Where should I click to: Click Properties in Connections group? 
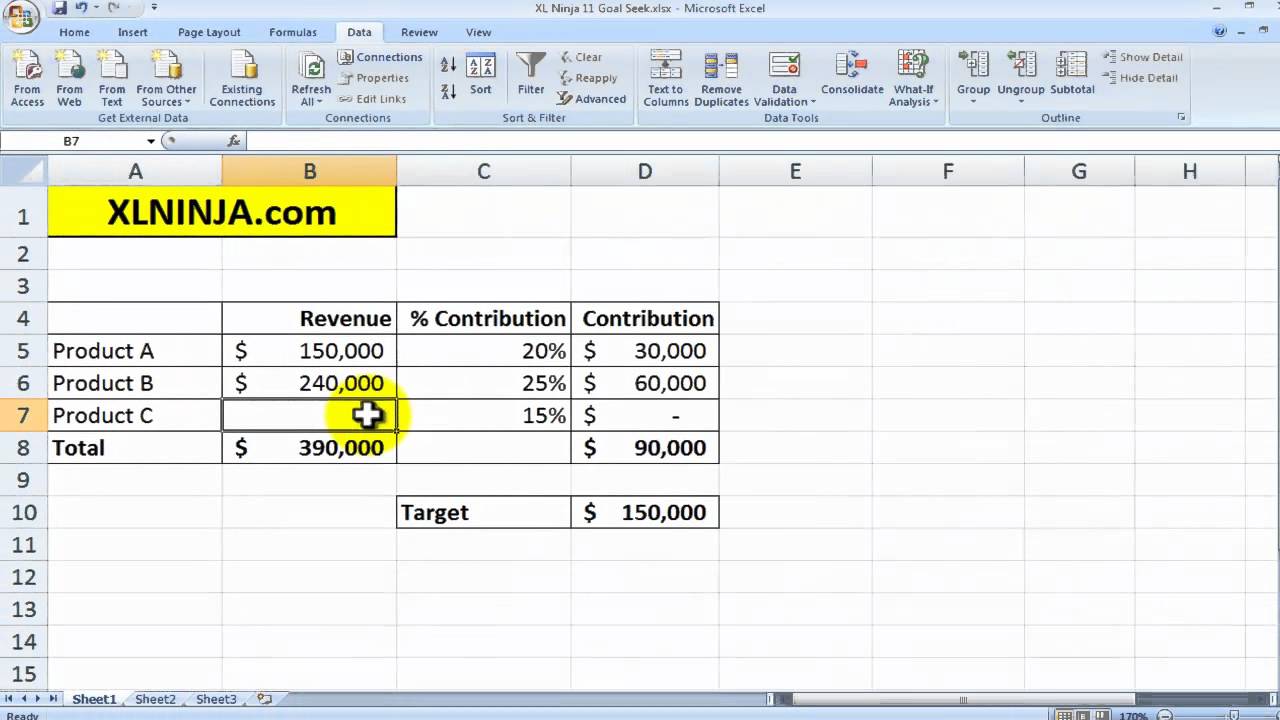click(374, 78)
